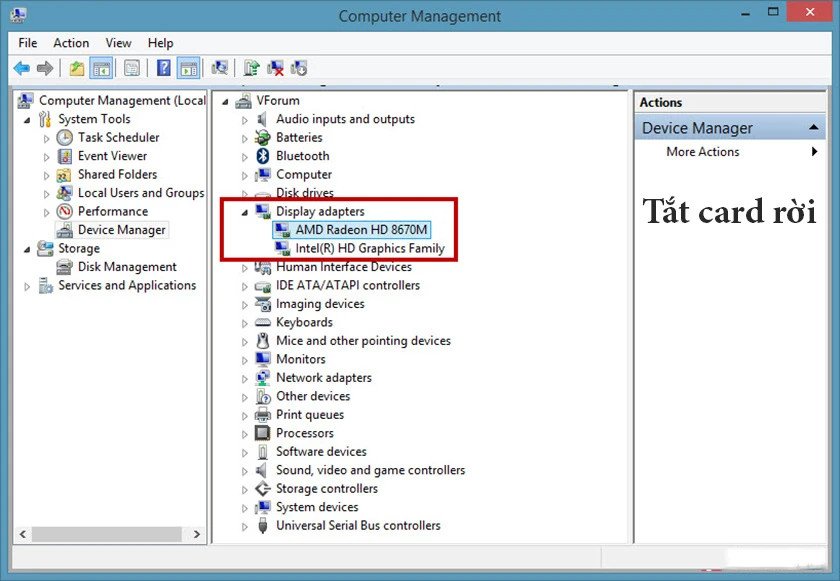Collapse the Display adapters category
Screen dimensions: 840x581
(x=244, y=211)
